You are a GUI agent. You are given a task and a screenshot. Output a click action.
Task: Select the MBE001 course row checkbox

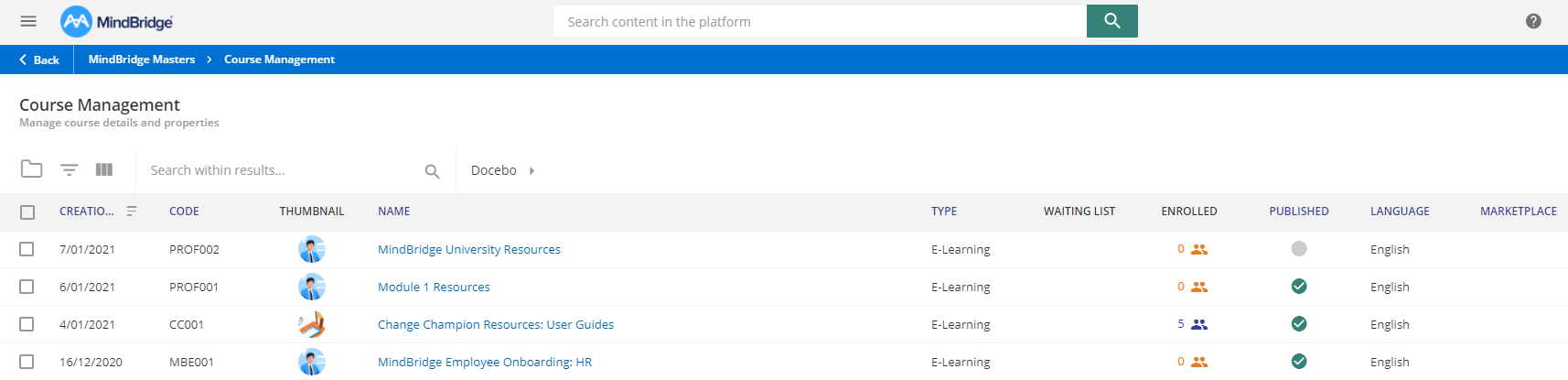click(27, 362)
